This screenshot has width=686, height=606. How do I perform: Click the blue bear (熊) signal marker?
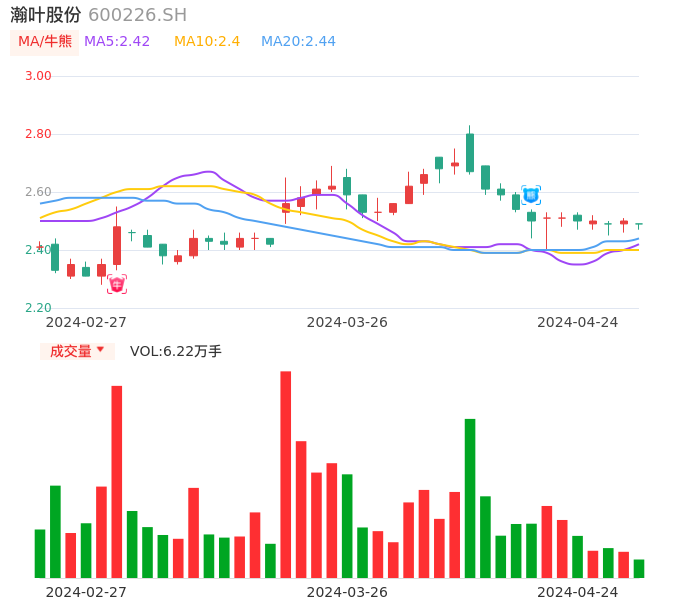[x=531, y=195]
